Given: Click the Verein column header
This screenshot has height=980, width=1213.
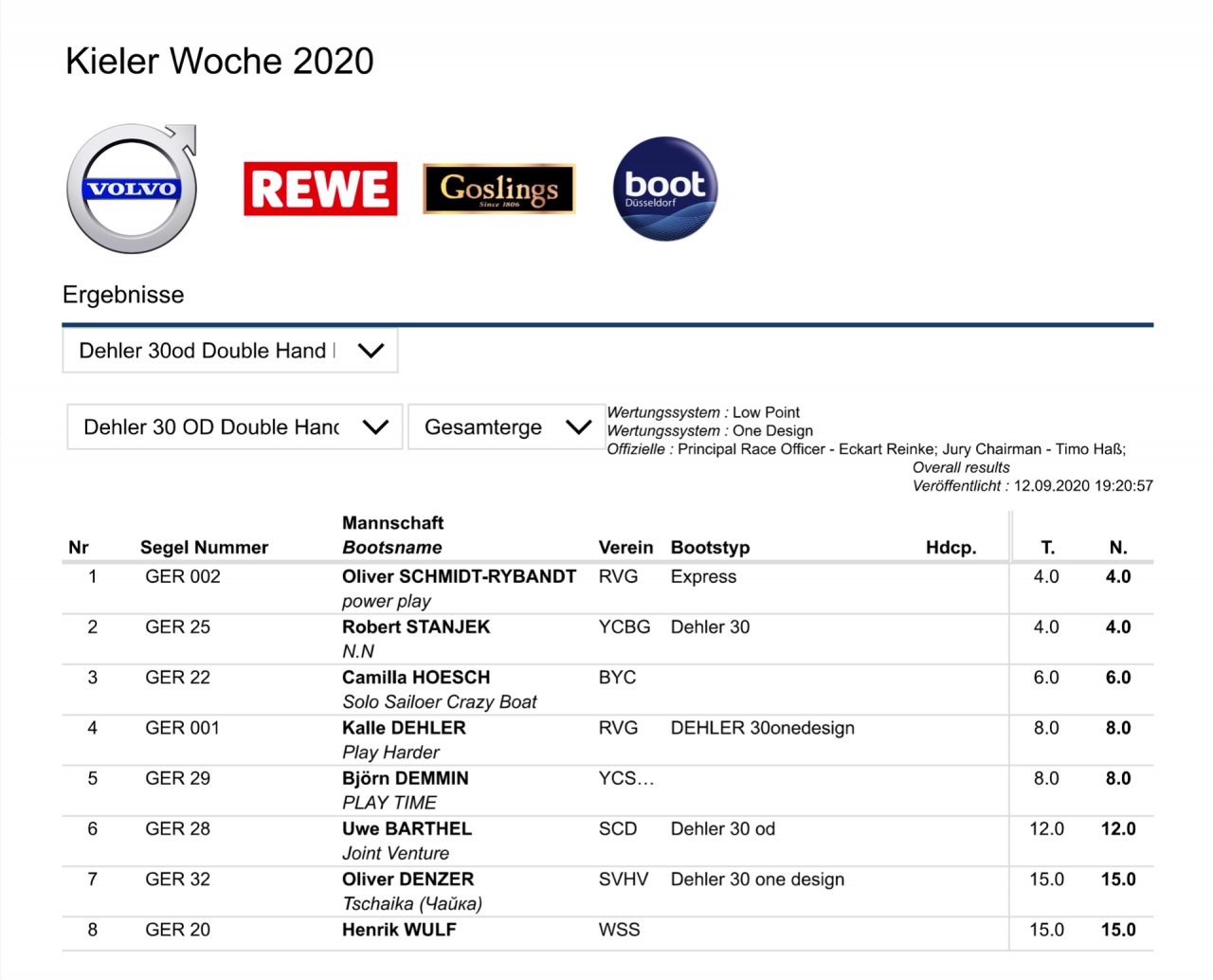Looking at the screenshot, I should point(625,548).
